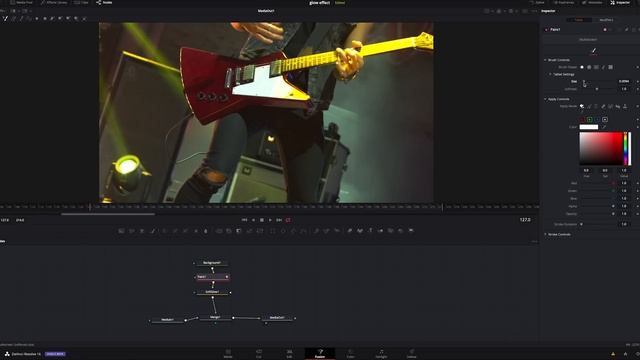Screen dimensions: 640x360
Task: Toggle loop playback button
Action: (x=288, y=220)
